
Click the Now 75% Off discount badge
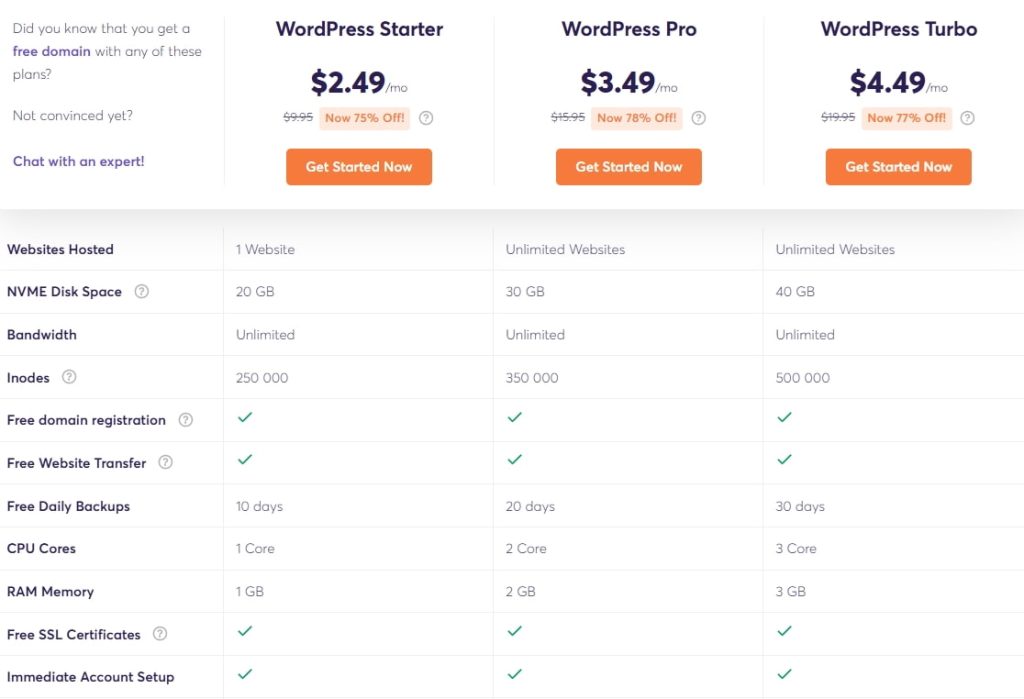(365, 118)
